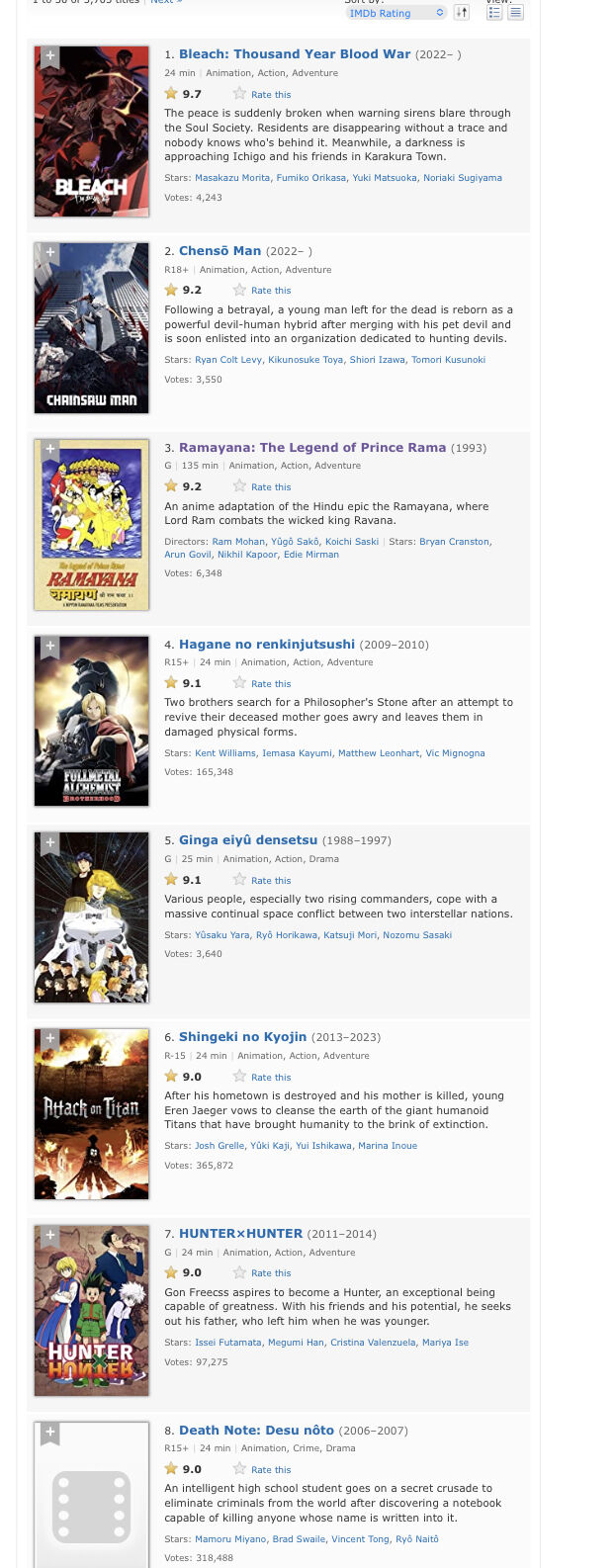Screen dimensions: 616x1568
Task: Open Hagane no renkinjutsushi title link
Action: coord(267,644)
